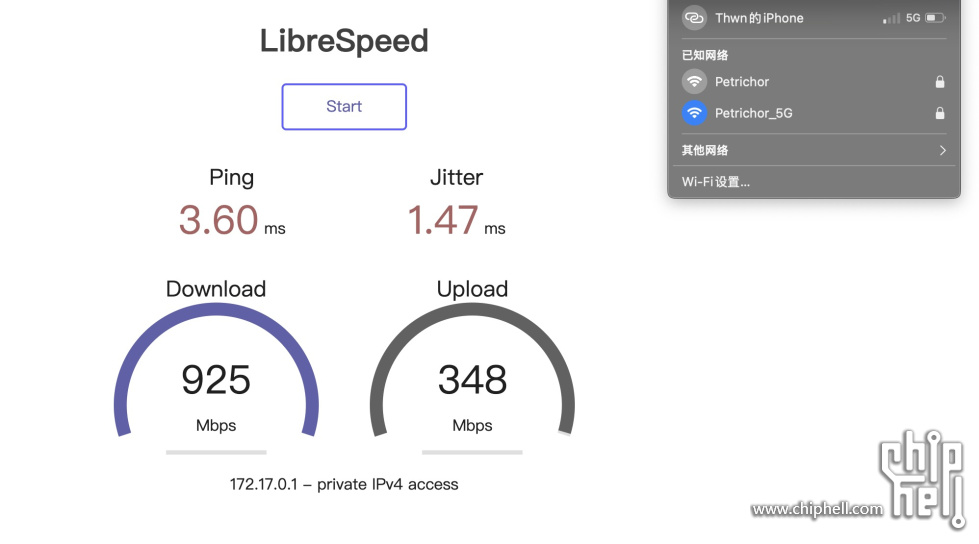Select the Petrichor network name
This screenshot has height=544, width=979.
tap(742, 82)
